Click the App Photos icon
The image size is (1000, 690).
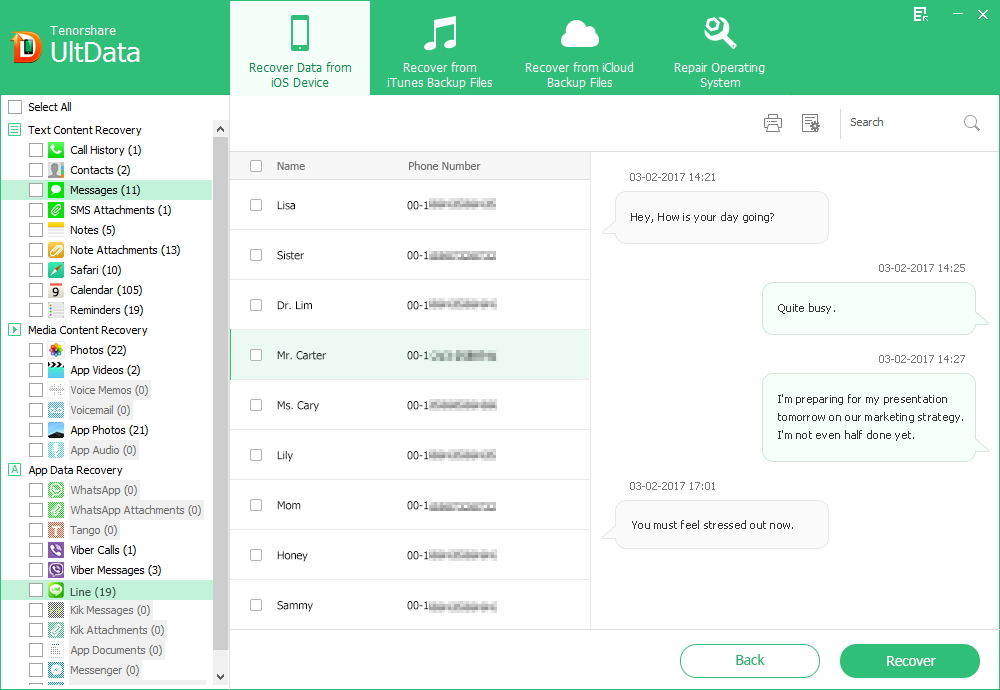point(56,430)
